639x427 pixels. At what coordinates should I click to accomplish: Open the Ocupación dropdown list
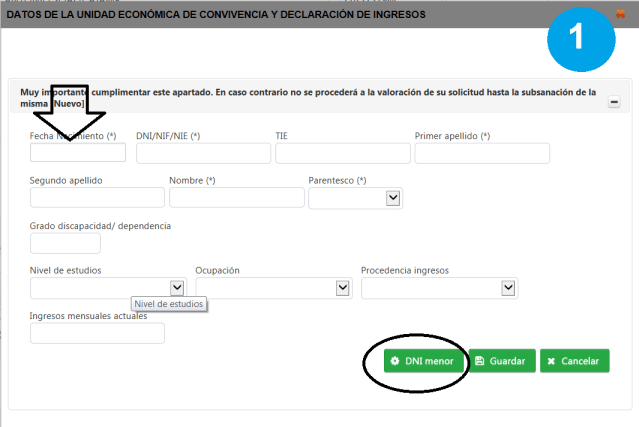point(273,288)
